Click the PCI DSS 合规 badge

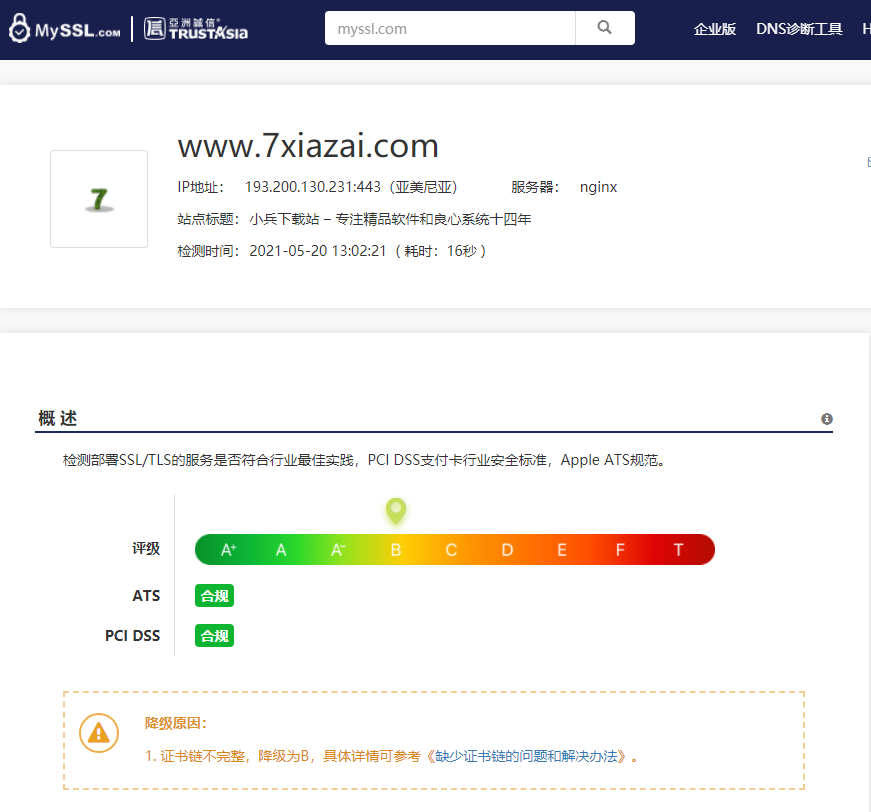pyautogui.click(x=214, y=635)
